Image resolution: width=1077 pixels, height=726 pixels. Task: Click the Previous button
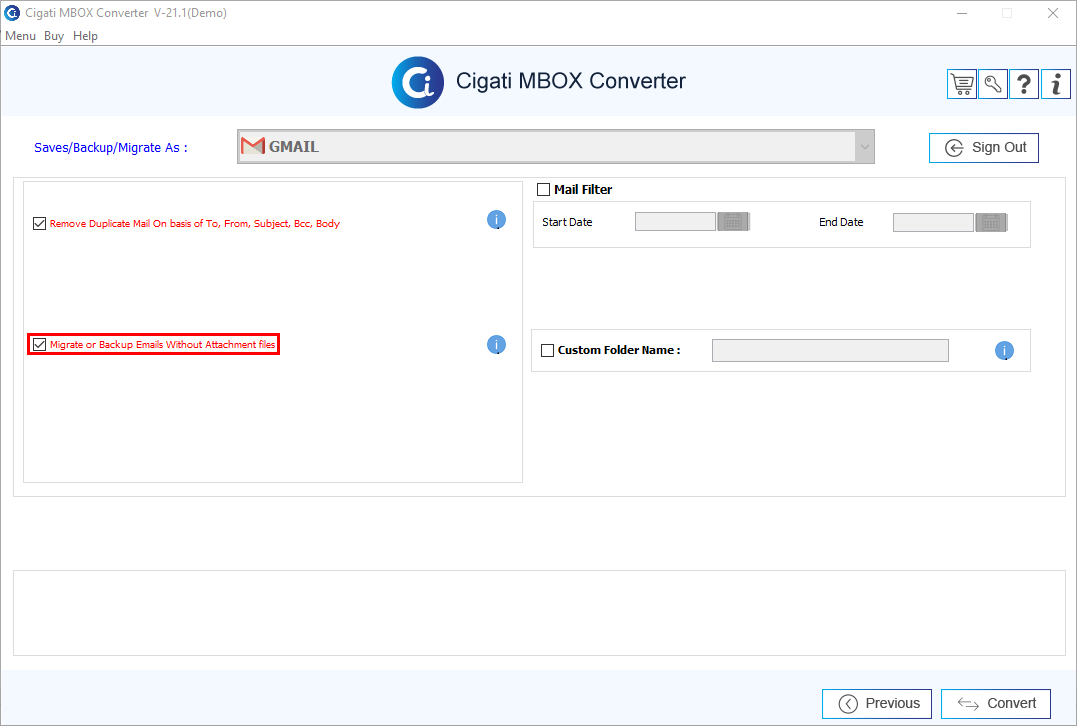pyautogui.click(x=877, y=703)
